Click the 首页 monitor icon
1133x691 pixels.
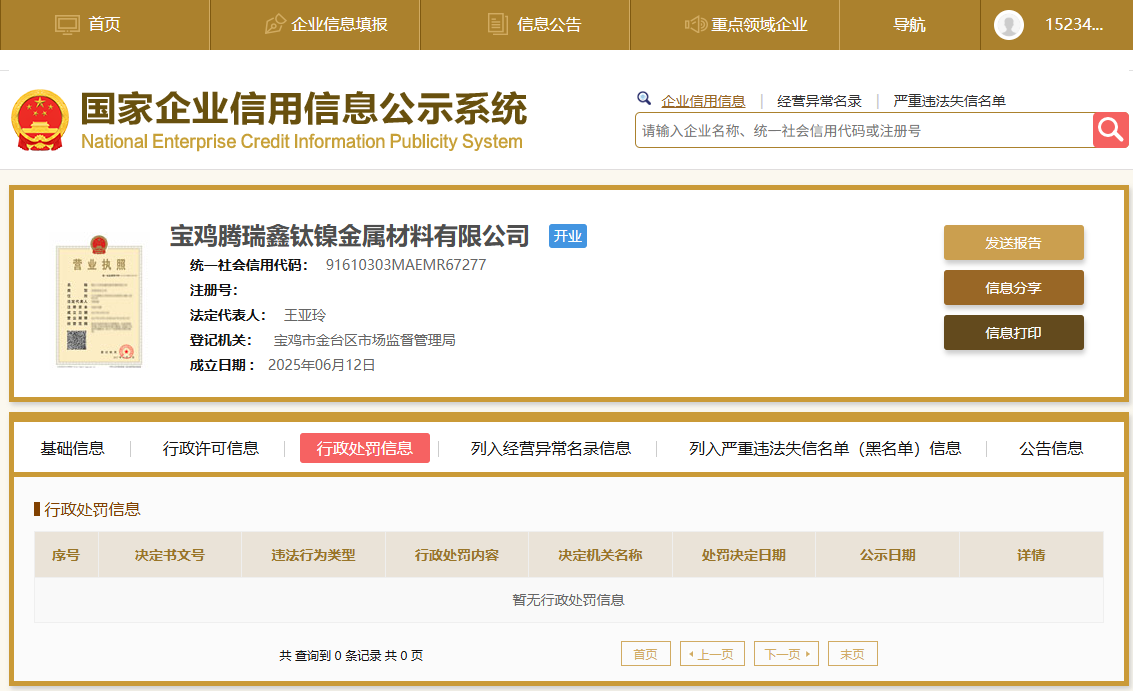coord(67,25)
